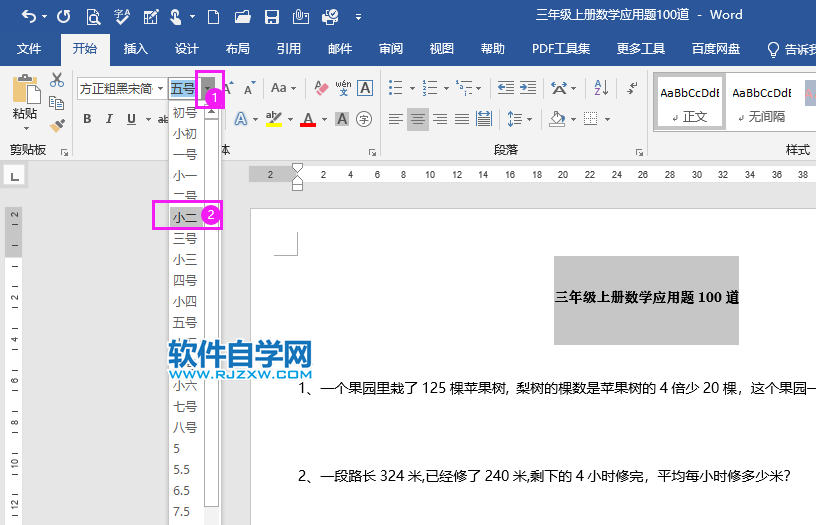Screen dimensions: 816x525
Task: Toggle Italic formatting
Action: pyautogui.click(x=109, y=119)
